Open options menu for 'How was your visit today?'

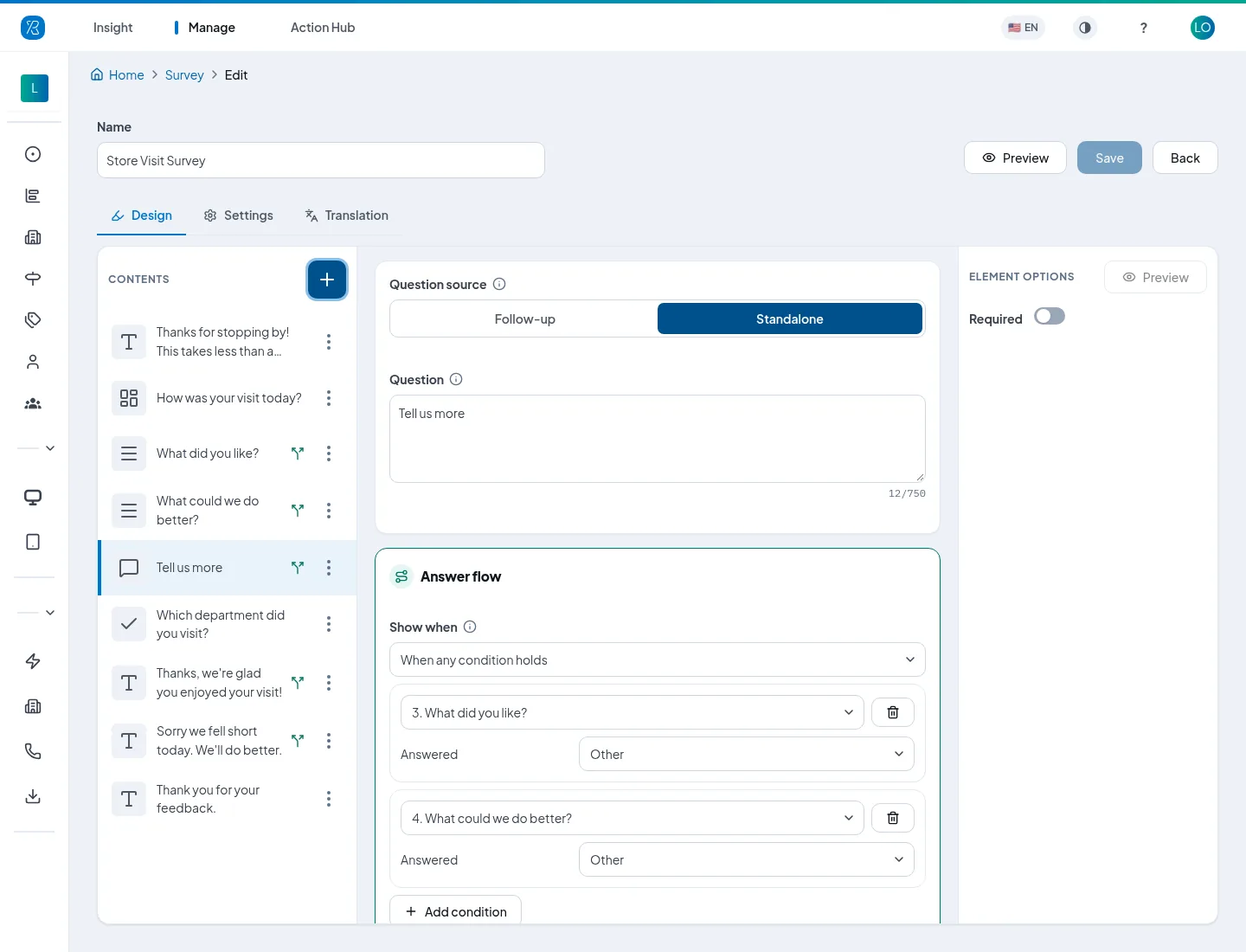pyautogui.click(x=329, y=398)
